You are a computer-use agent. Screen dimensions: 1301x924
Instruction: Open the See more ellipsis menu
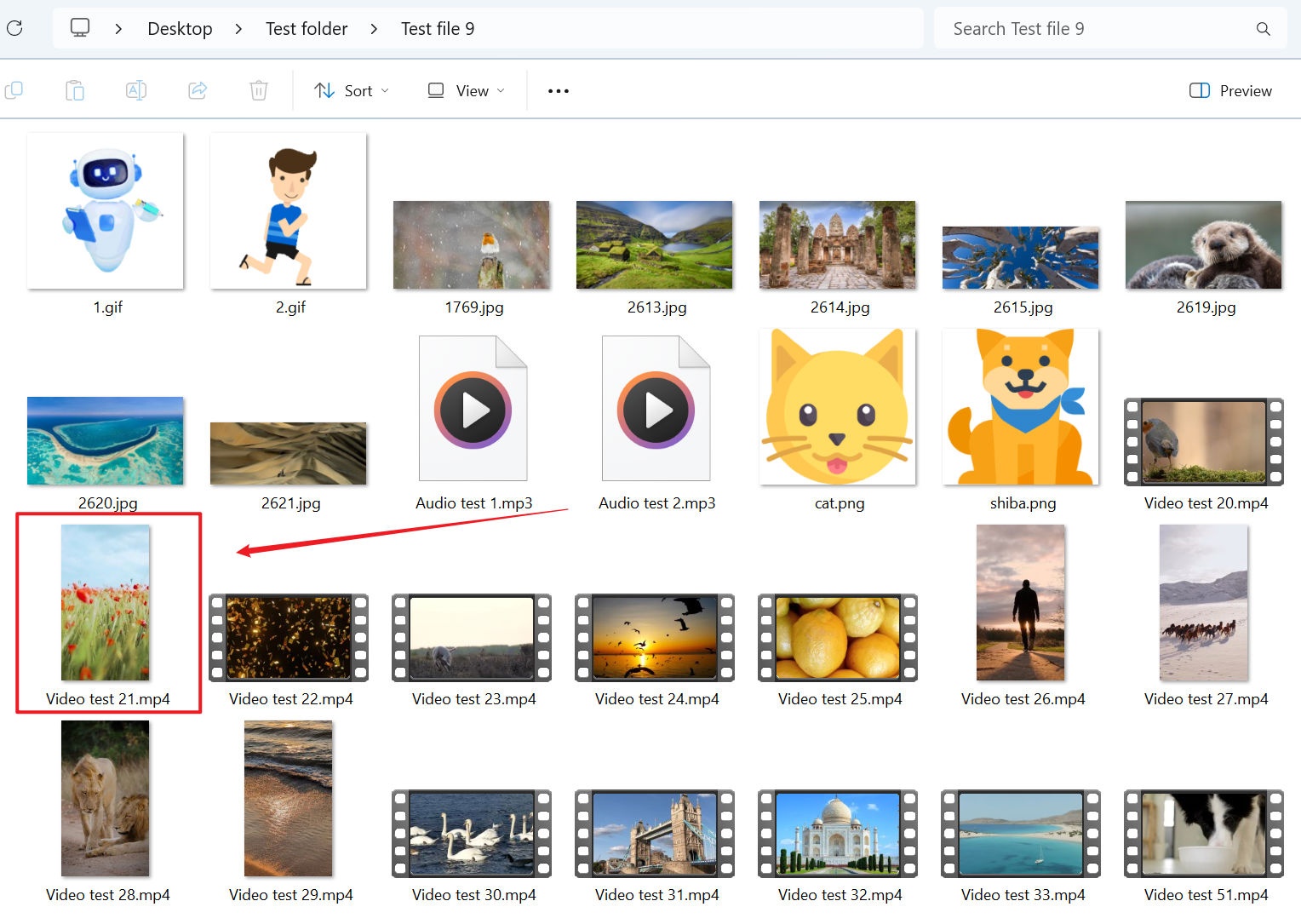click(x=559, y=91)
